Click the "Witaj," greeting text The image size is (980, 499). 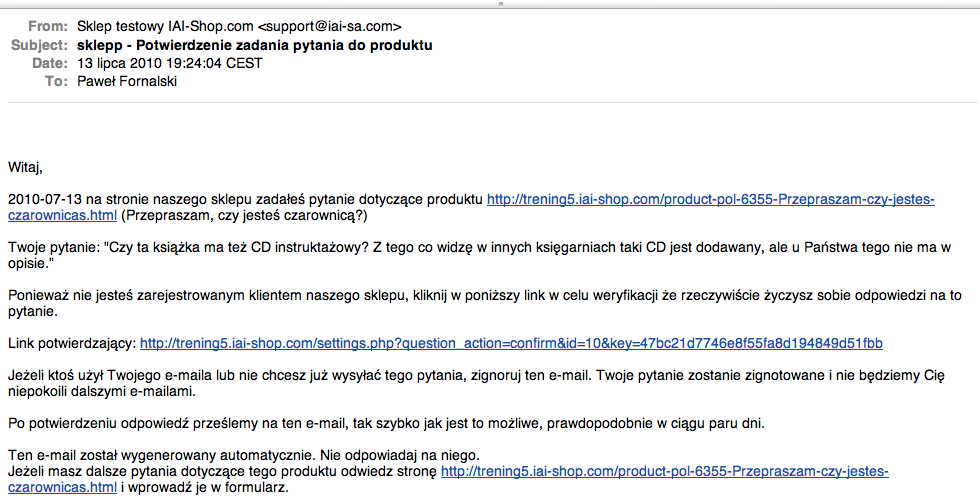tap(26, 167)
